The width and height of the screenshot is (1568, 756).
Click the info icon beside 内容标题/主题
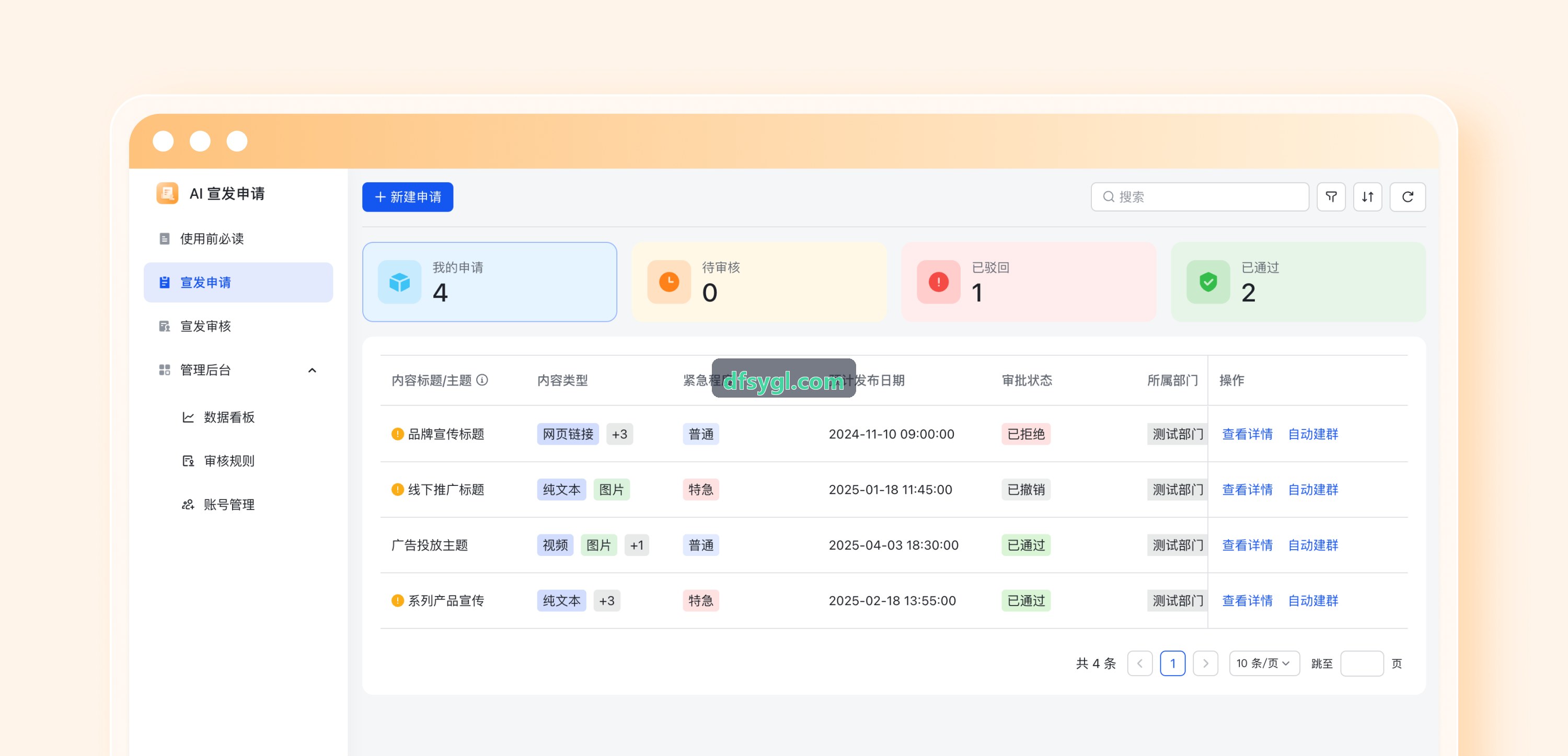[x=482, y=380]
